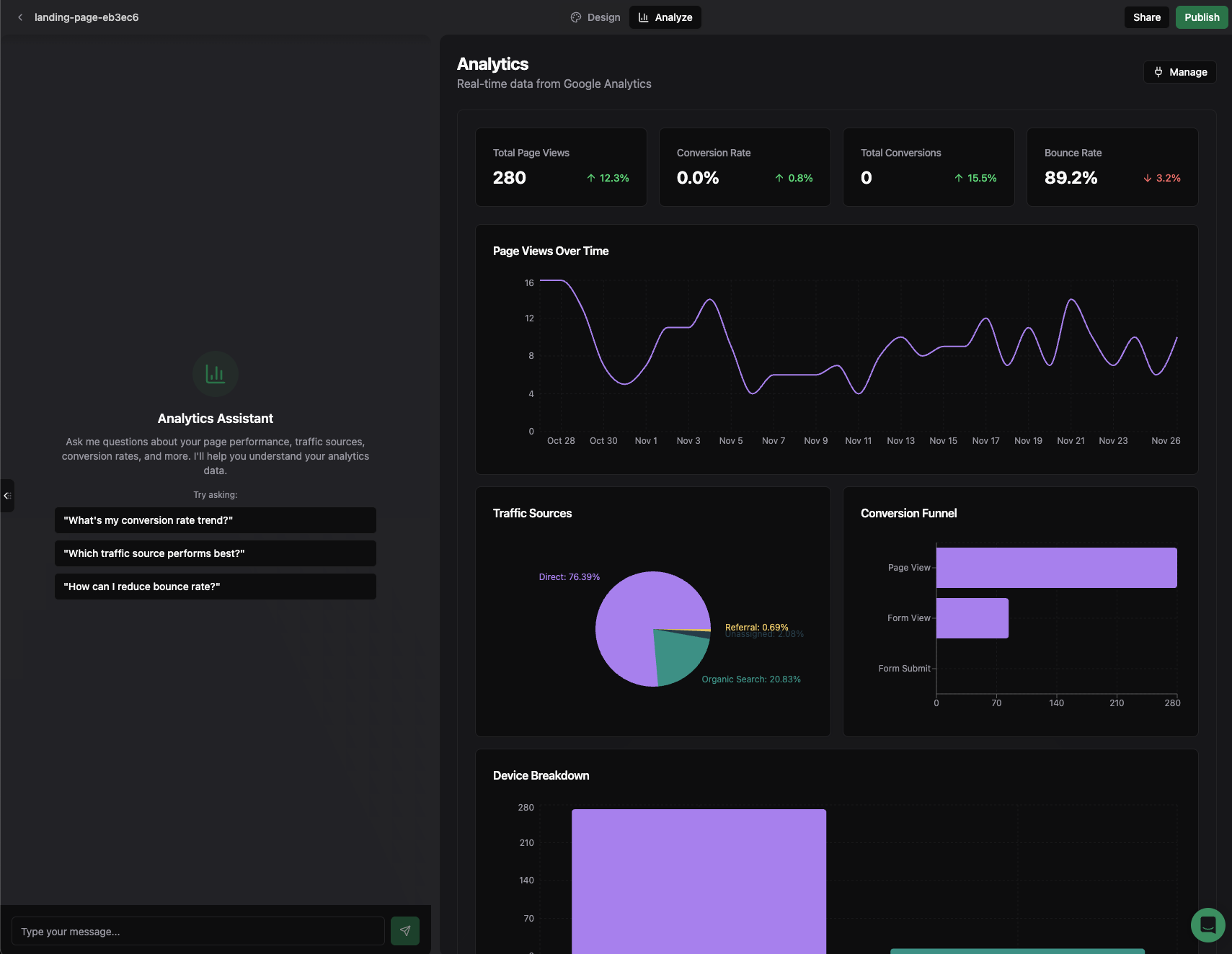Click the message input field
This screenshot has height=954, width=1232.
pos(198,930)
